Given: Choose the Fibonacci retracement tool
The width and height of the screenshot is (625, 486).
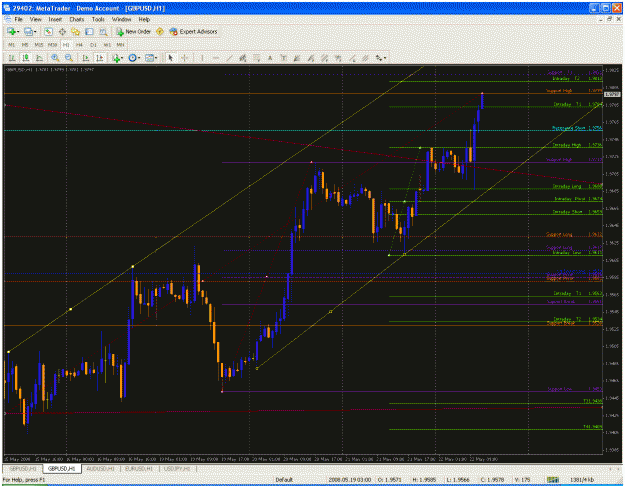Looking at the screenshot, I should click(x=256, y=58).
